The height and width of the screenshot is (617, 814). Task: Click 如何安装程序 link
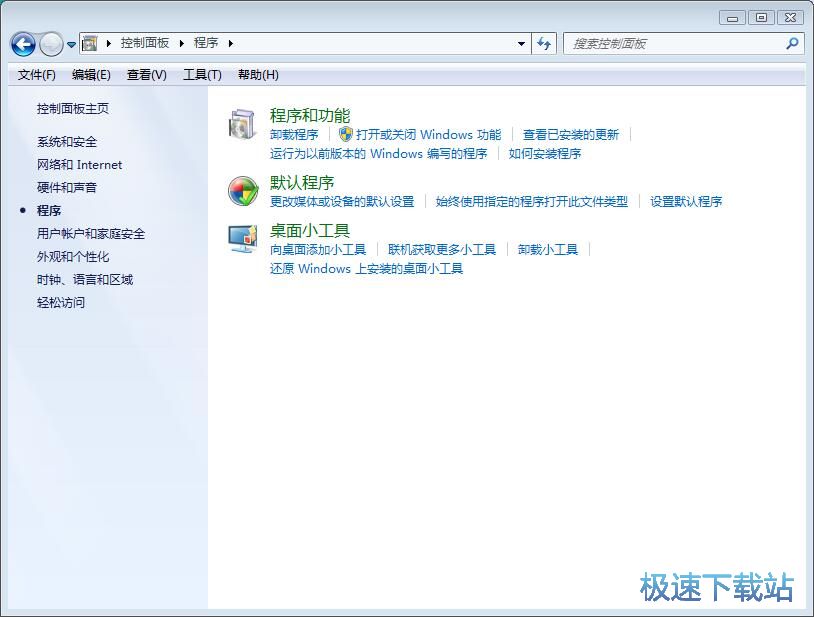545,154
